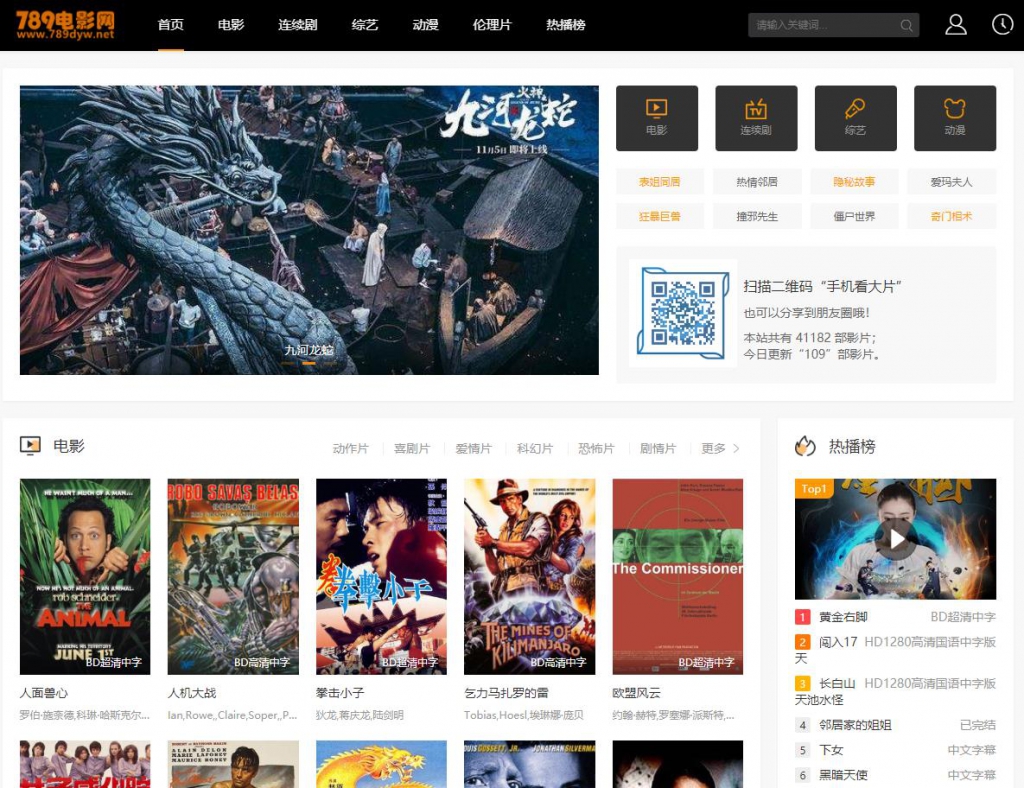Open 连续剧 in top navigation bar
Image resolution: width=1024 pixels, height=788 pixels.
click(298, 25)
